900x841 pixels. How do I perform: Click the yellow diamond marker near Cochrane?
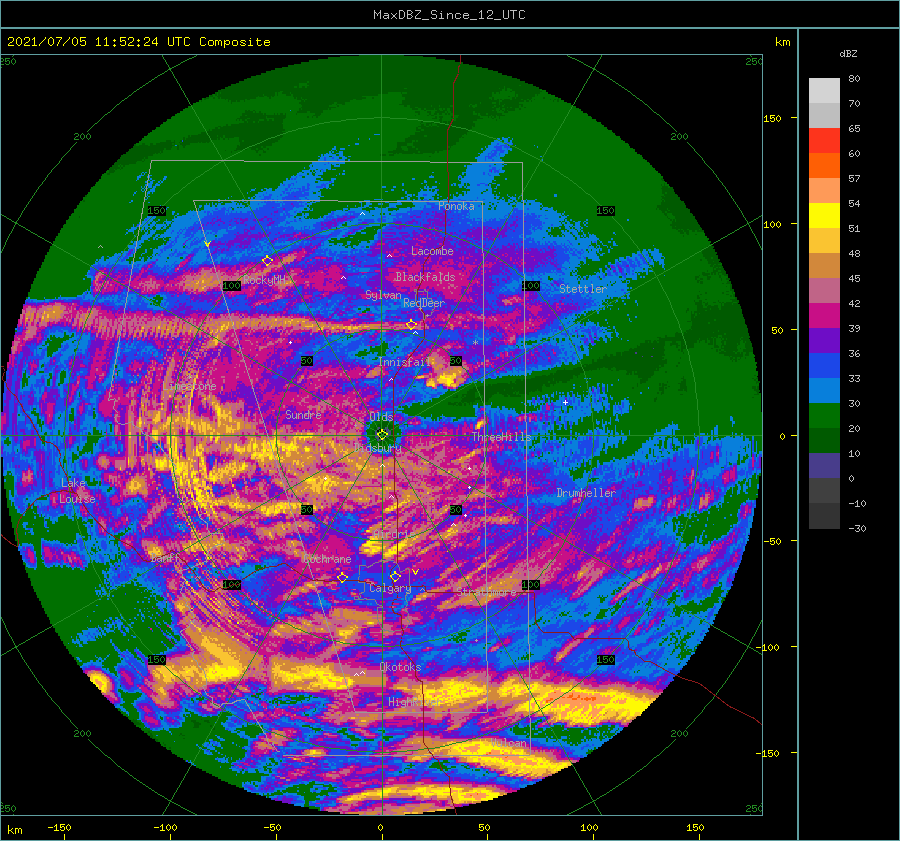click(343, 577)
